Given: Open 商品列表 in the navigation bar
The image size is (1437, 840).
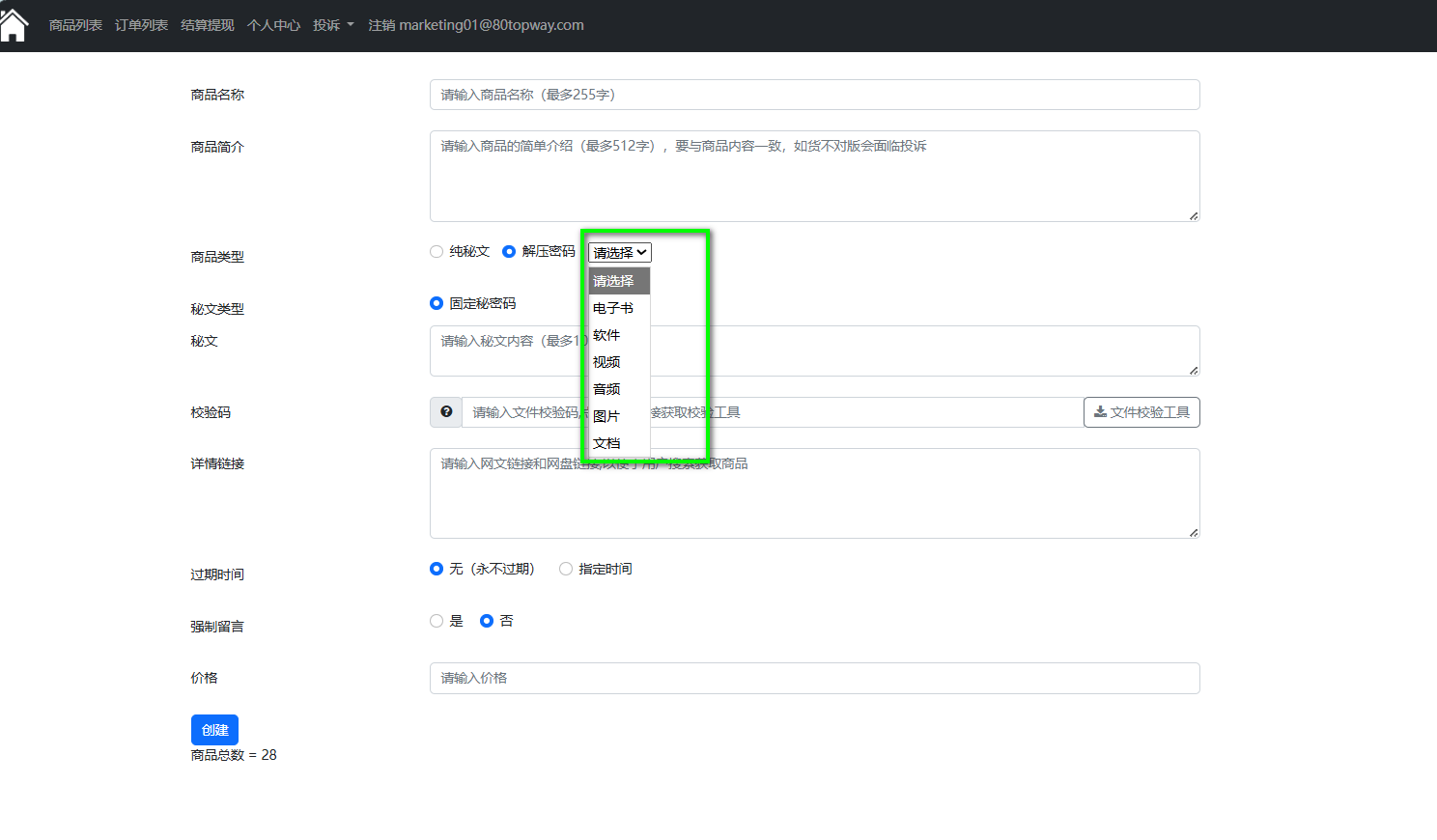Looking at the screenshot, I should pos(75,25).
